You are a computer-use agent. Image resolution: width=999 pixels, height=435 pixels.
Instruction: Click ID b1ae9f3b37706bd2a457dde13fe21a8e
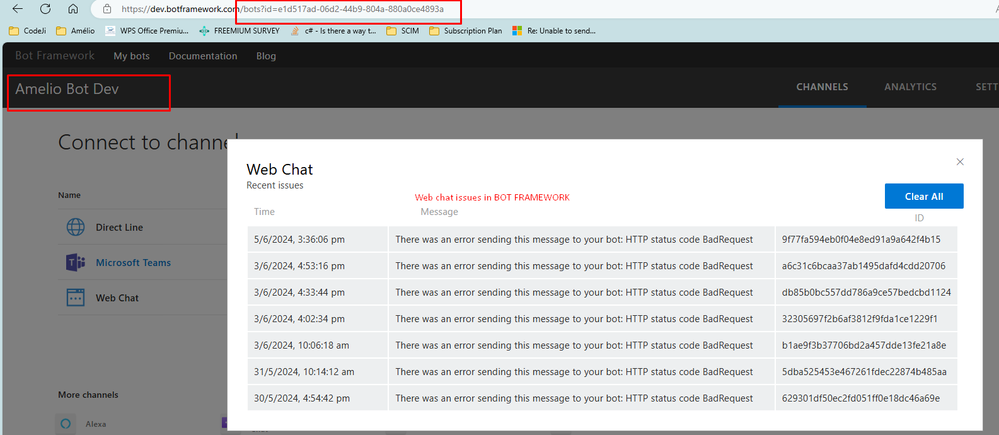[x=864, y=345]
